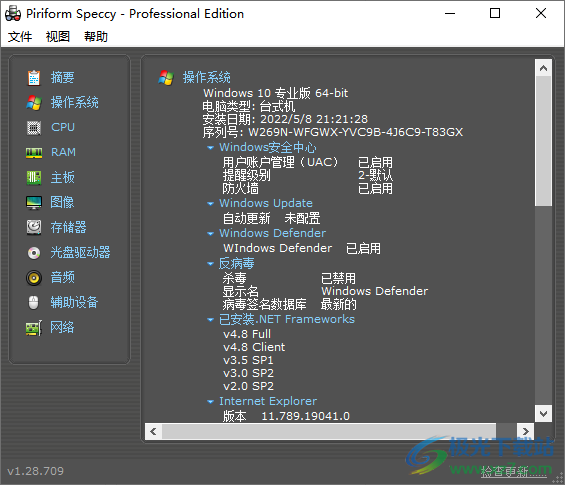Open the 摘要 summary section
The height and width of the screenshot is (485, 565).
[x=62, y=77]
